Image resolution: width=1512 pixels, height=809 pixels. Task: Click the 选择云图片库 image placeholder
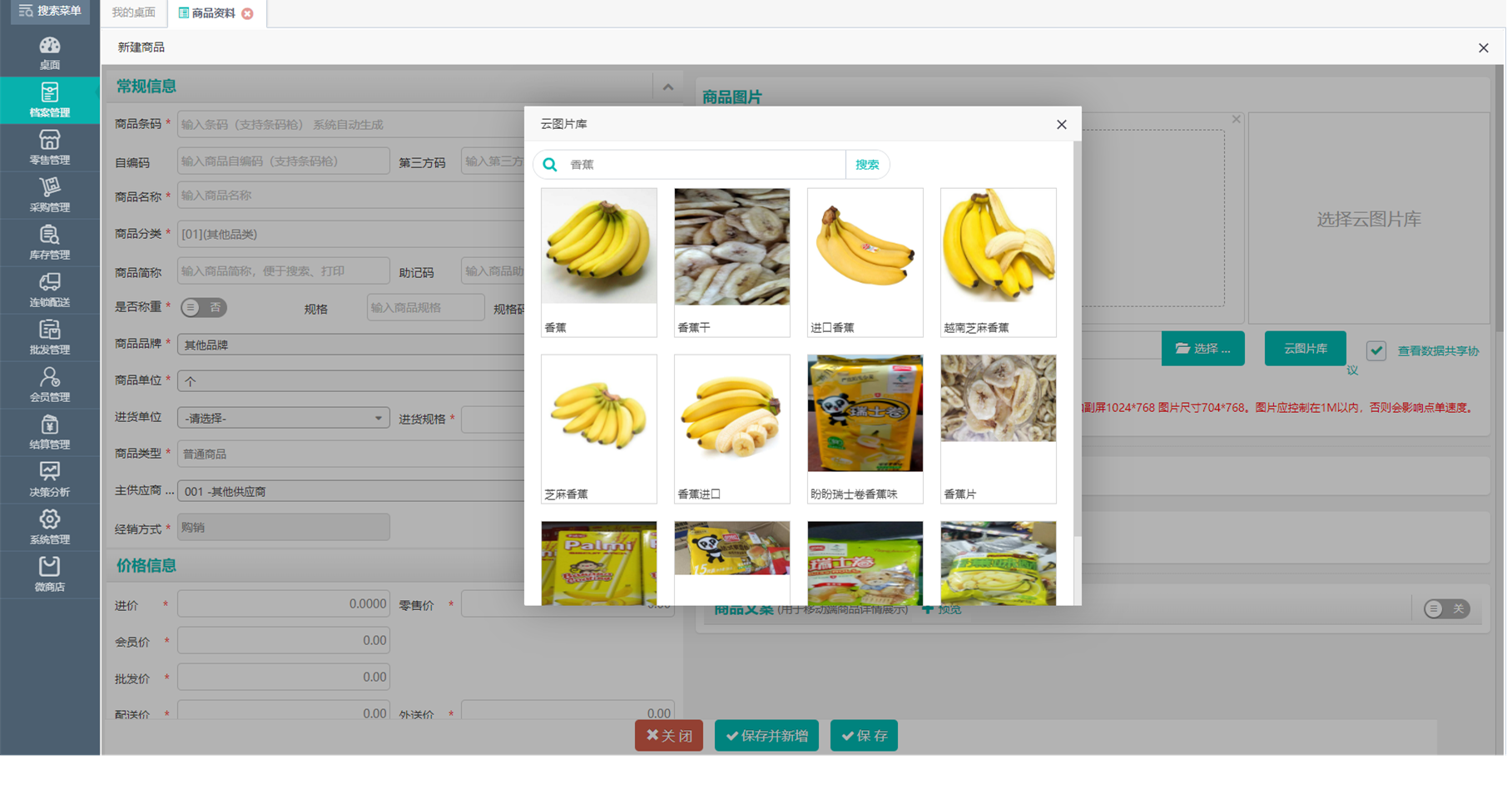(1369, 219)
